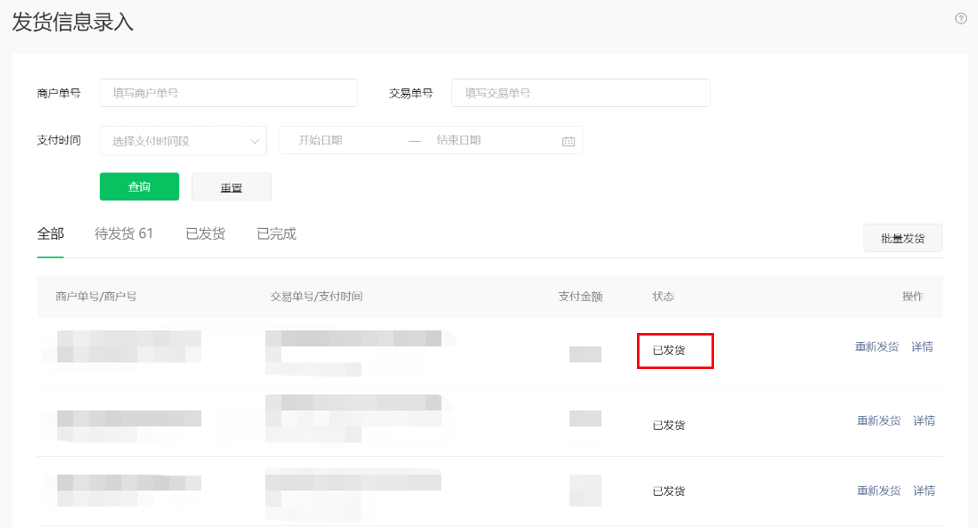This screenshot has width=978, height=528.
Task: Focus the 填写交易单号 input field
Action: pos(580,93)
